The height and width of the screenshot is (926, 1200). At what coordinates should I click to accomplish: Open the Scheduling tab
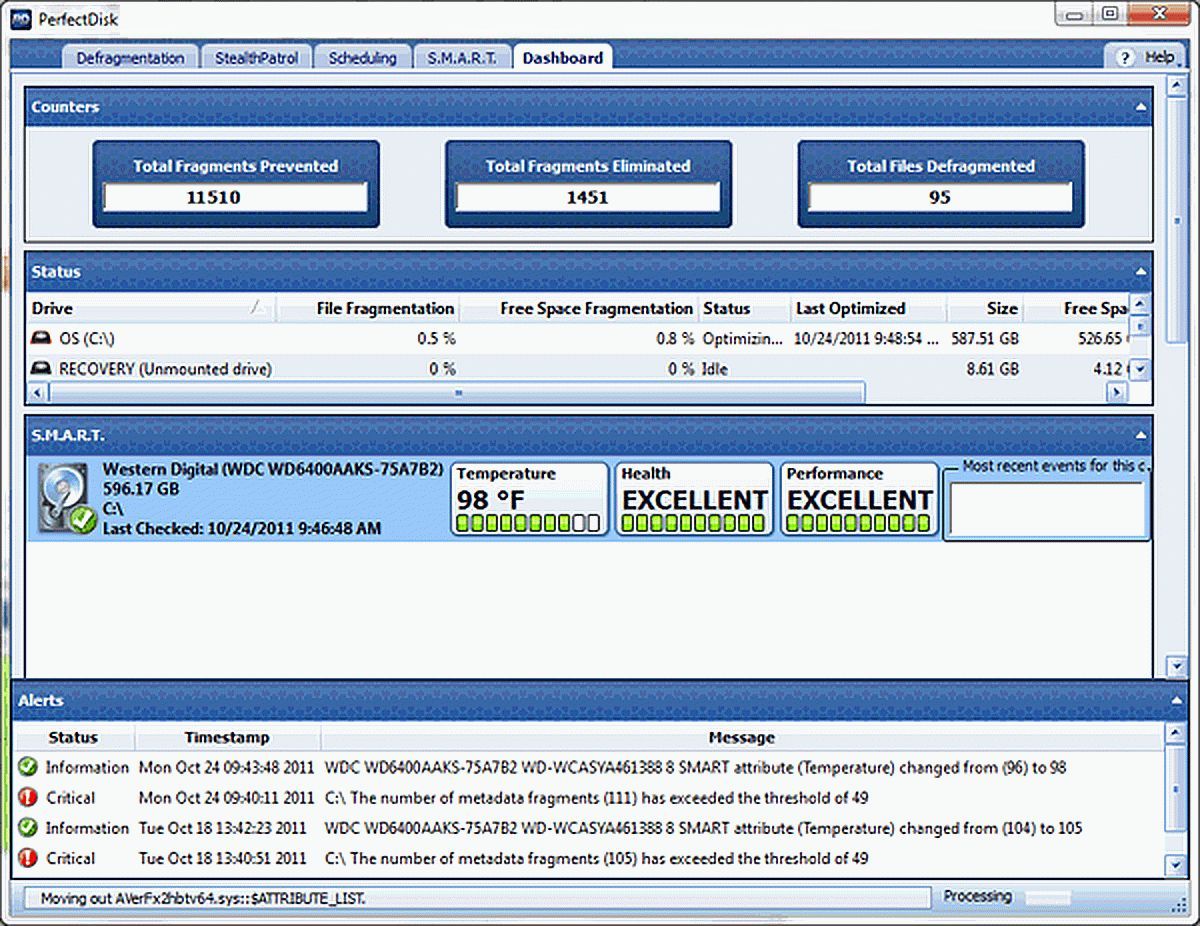click(x=362, y=58)
